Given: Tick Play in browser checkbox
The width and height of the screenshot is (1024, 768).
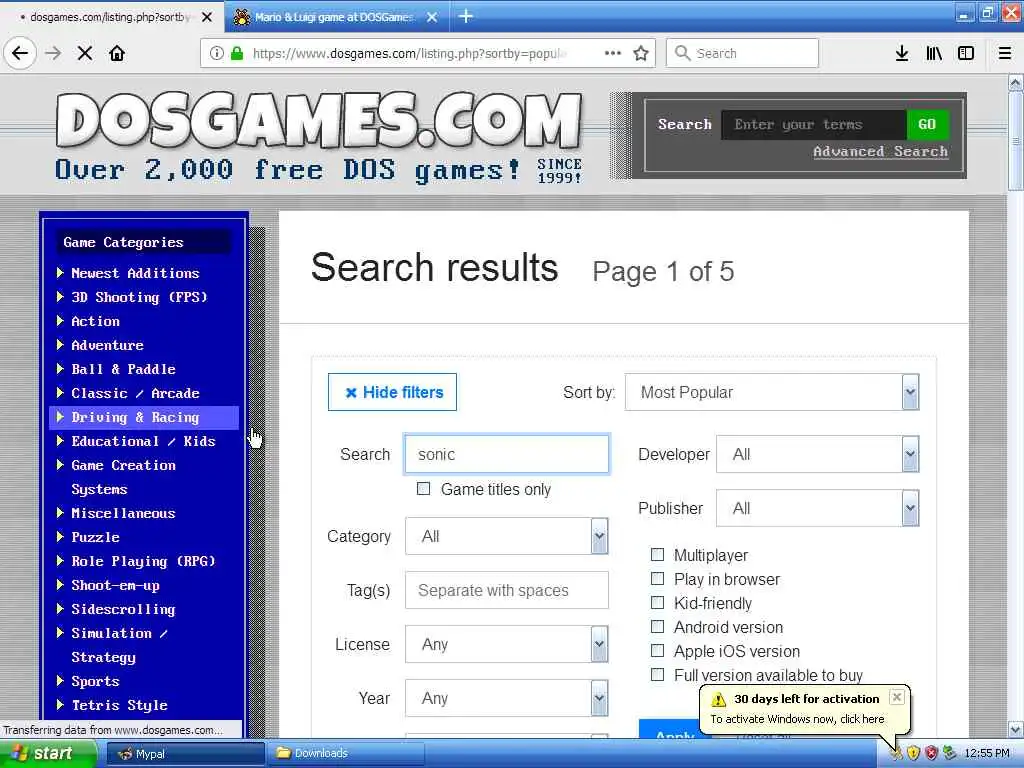Looking at the screenshot, I should (658, 579).
